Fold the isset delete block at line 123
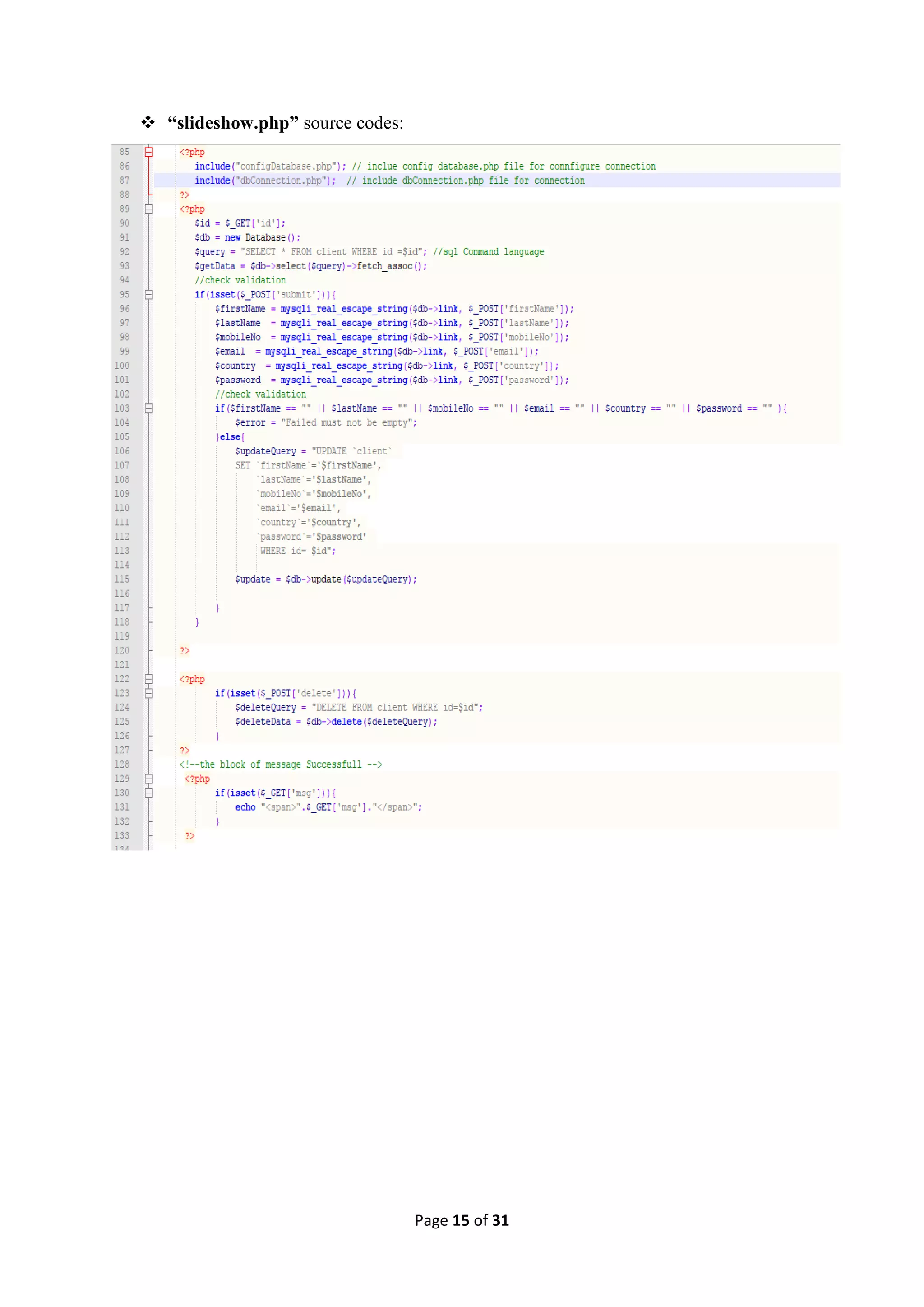 (148, 693)
